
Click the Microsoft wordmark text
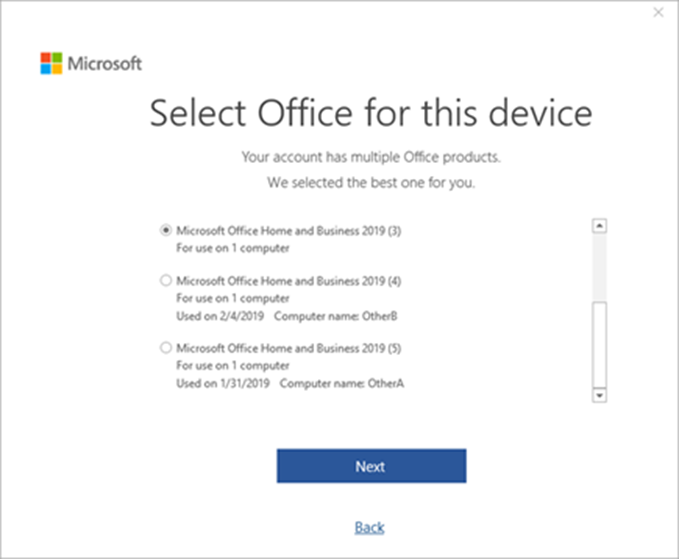pyautogui.click(x=104, y=64)
